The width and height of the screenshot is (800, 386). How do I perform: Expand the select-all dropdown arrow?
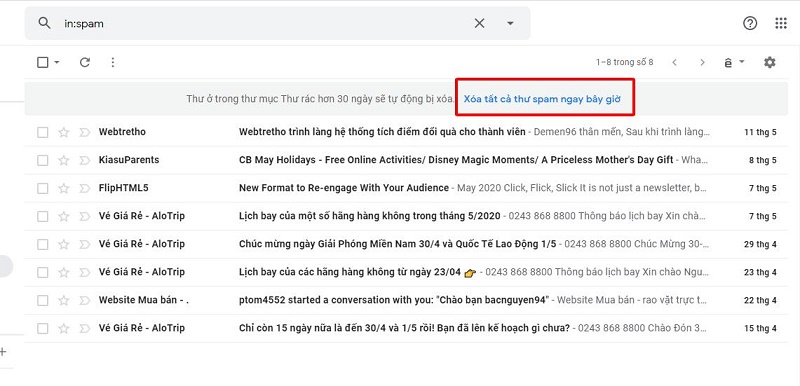[x=57, y=62]
